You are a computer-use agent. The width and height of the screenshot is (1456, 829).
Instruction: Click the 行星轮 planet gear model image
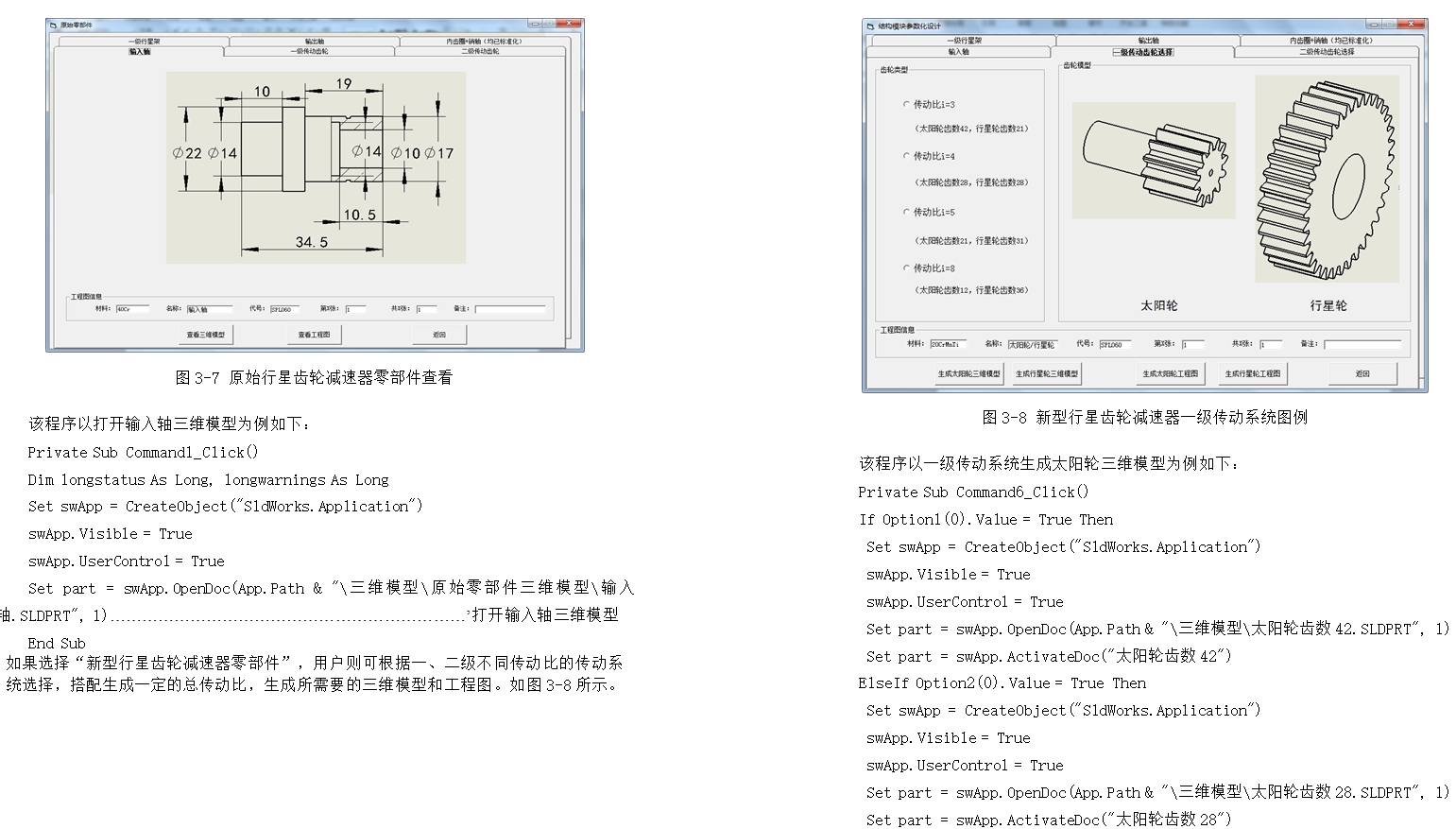click(x=1327, y=179)
